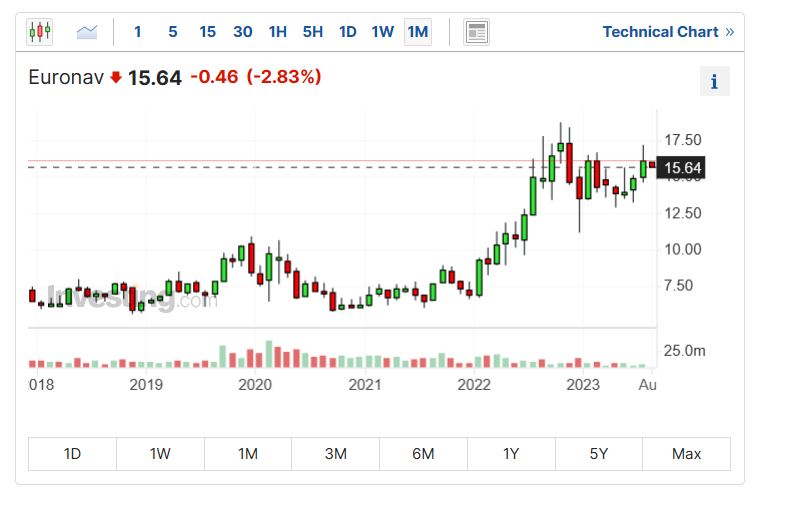Select the 1M interval in the toolbar
The height and width of the screenshot is (514, 789).
[x=418, y=32]
